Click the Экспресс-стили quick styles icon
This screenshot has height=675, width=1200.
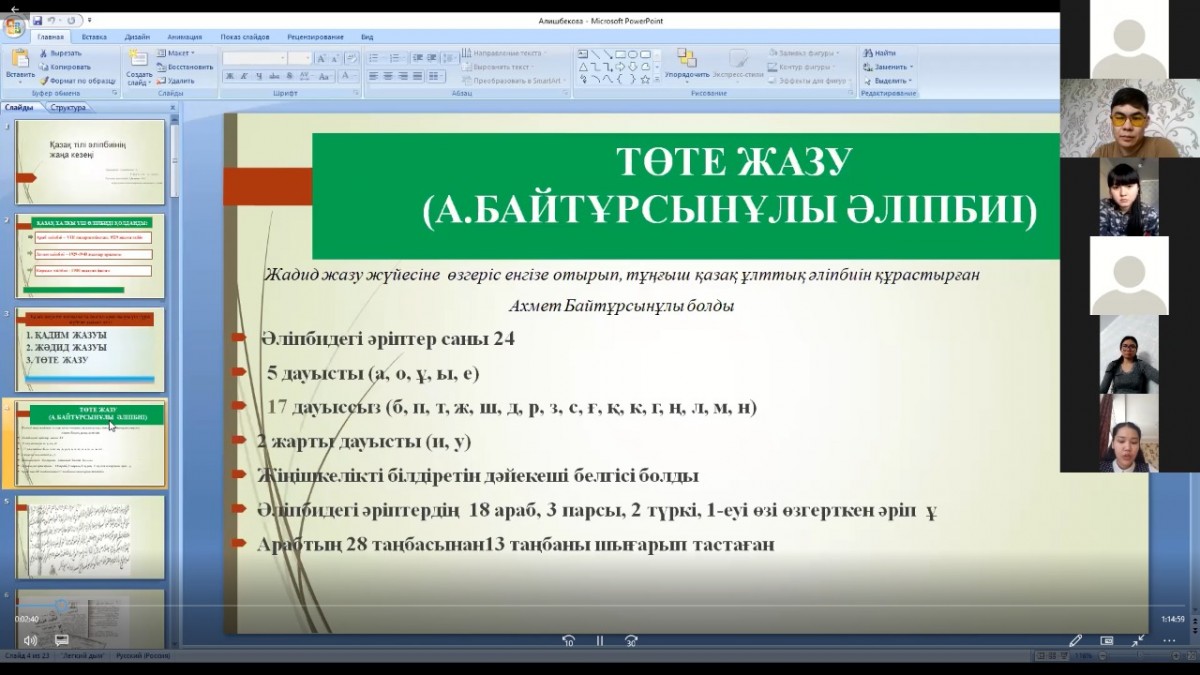click(740, 58)
